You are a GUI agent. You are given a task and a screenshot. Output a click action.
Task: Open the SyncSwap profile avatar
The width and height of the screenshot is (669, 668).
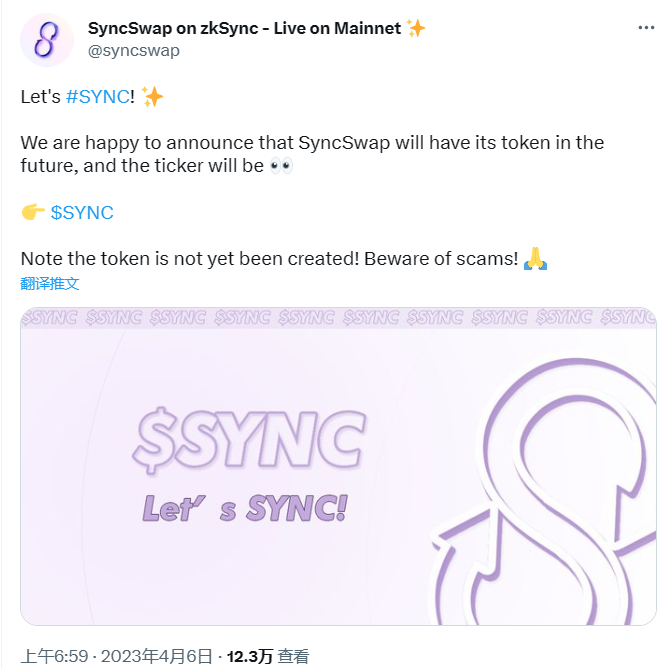[x=47, y=40]
